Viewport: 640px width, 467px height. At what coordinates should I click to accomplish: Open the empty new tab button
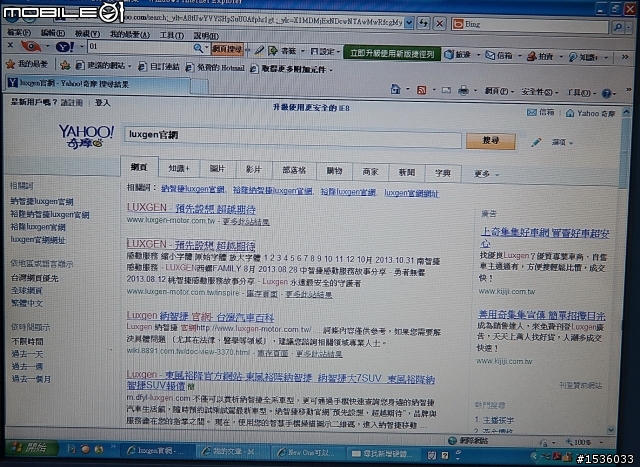click(x=199, y=86)
